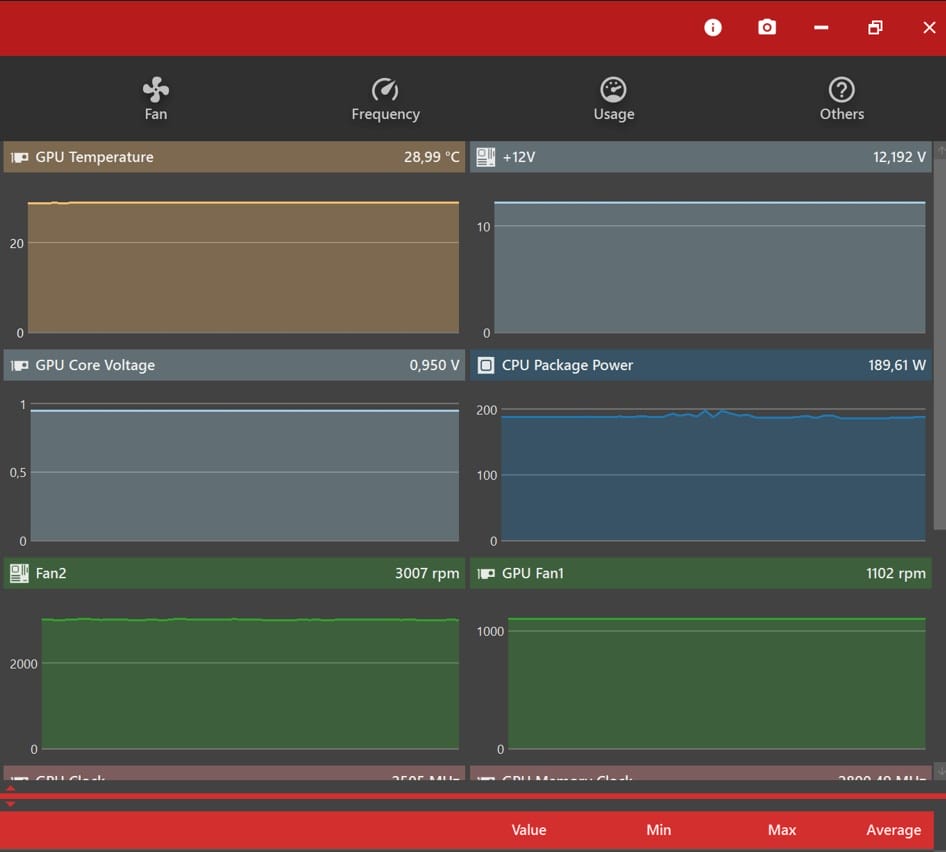Click the panel splitter arrows at bottom left
This screenshot has width=946, height=852.
click(x=11, y=796)
